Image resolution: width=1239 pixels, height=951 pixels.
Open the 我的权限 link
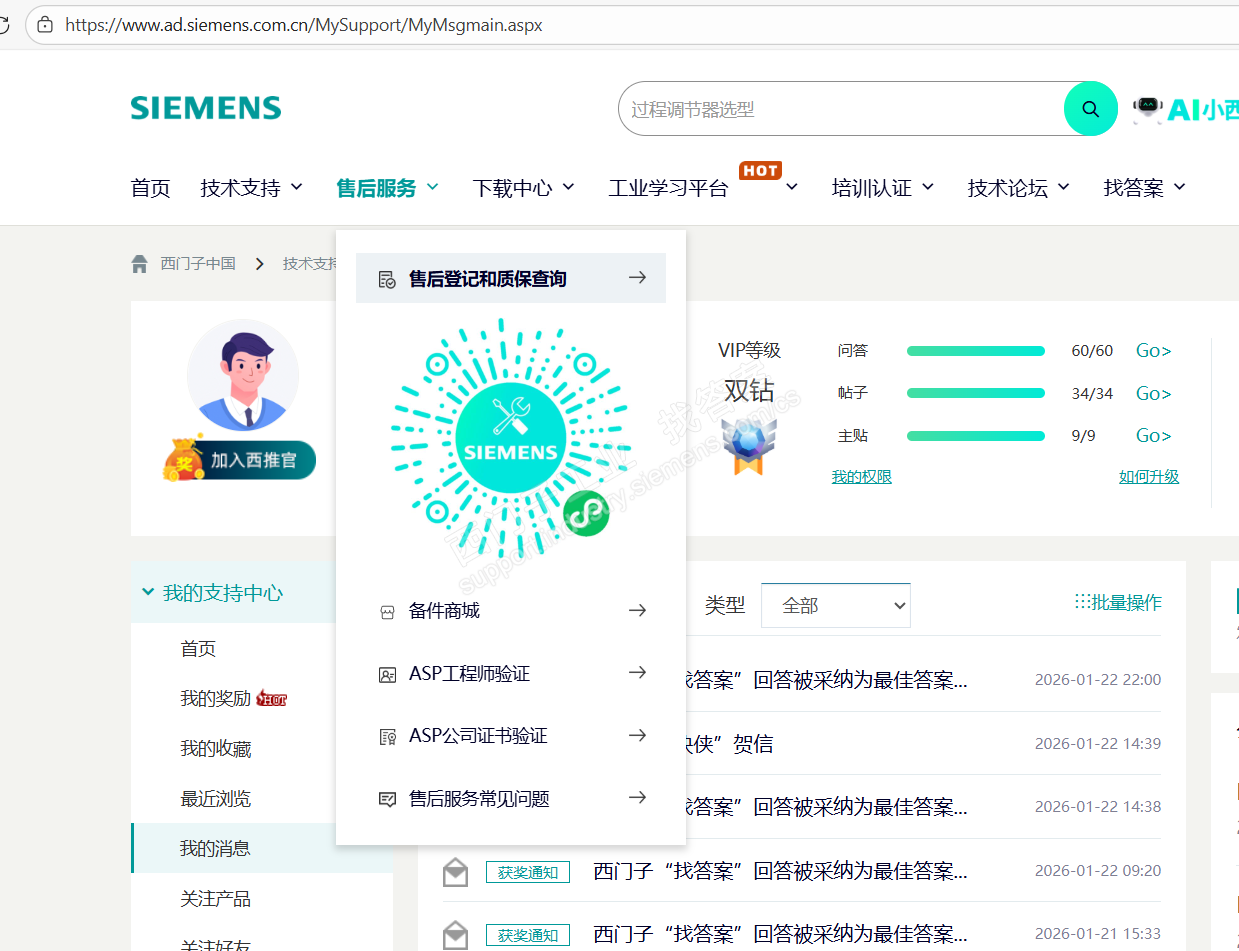click(862, 477)
